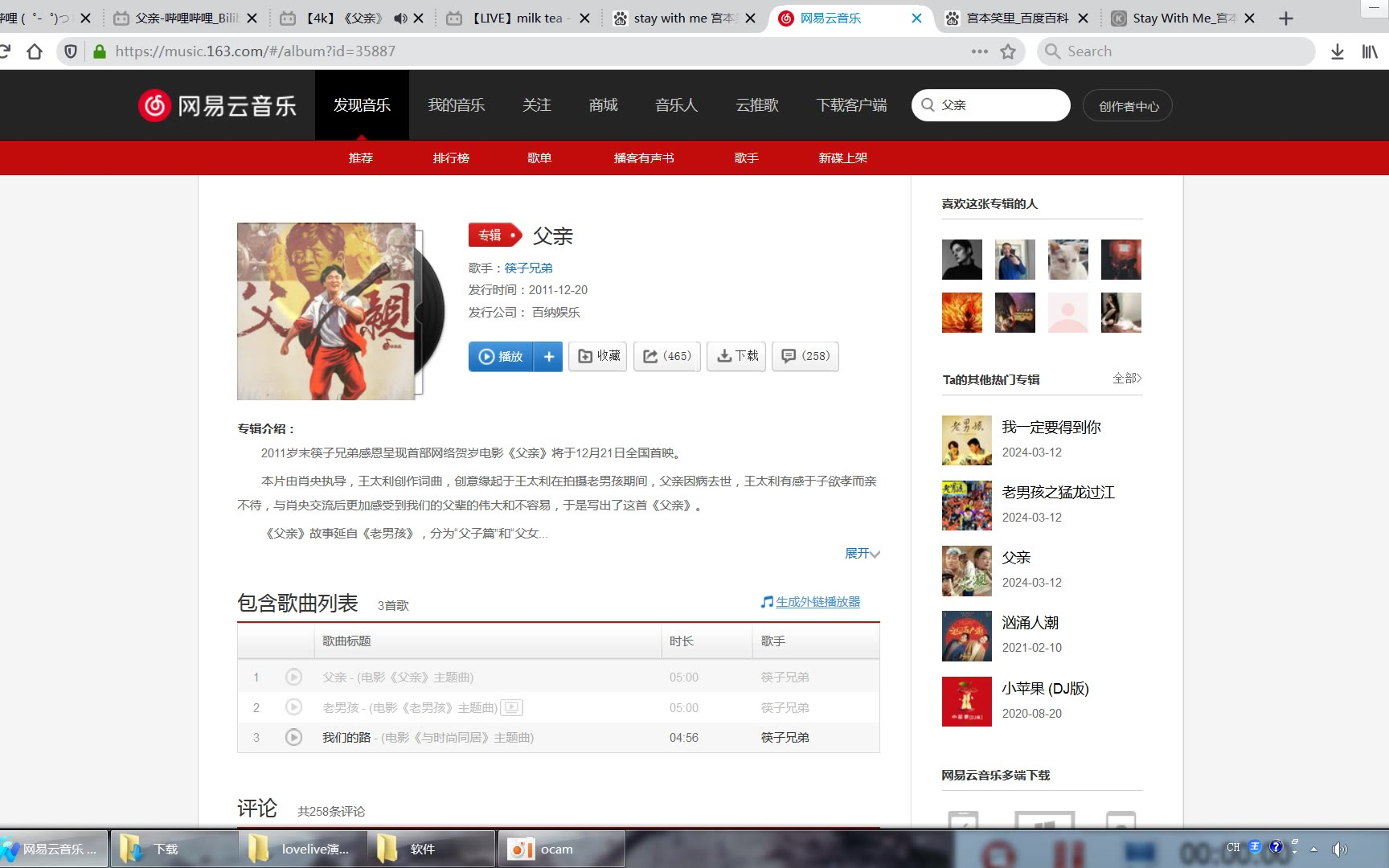The image size is (1389, 868).
Task: Click the white cat fan avatar
Action: tap(1068, 260)
